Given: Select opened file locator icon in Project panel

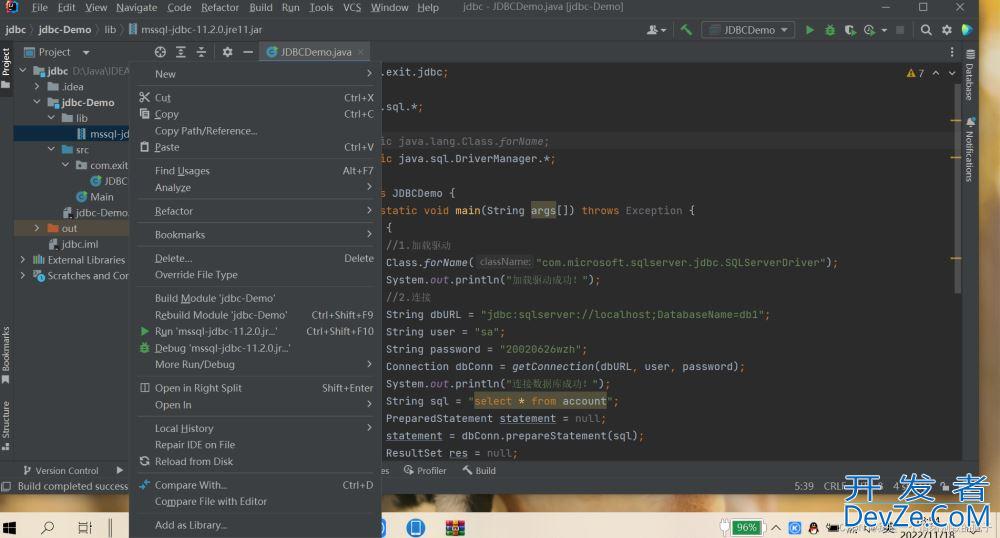Looking at the screenshot, I should click(160, 52).
